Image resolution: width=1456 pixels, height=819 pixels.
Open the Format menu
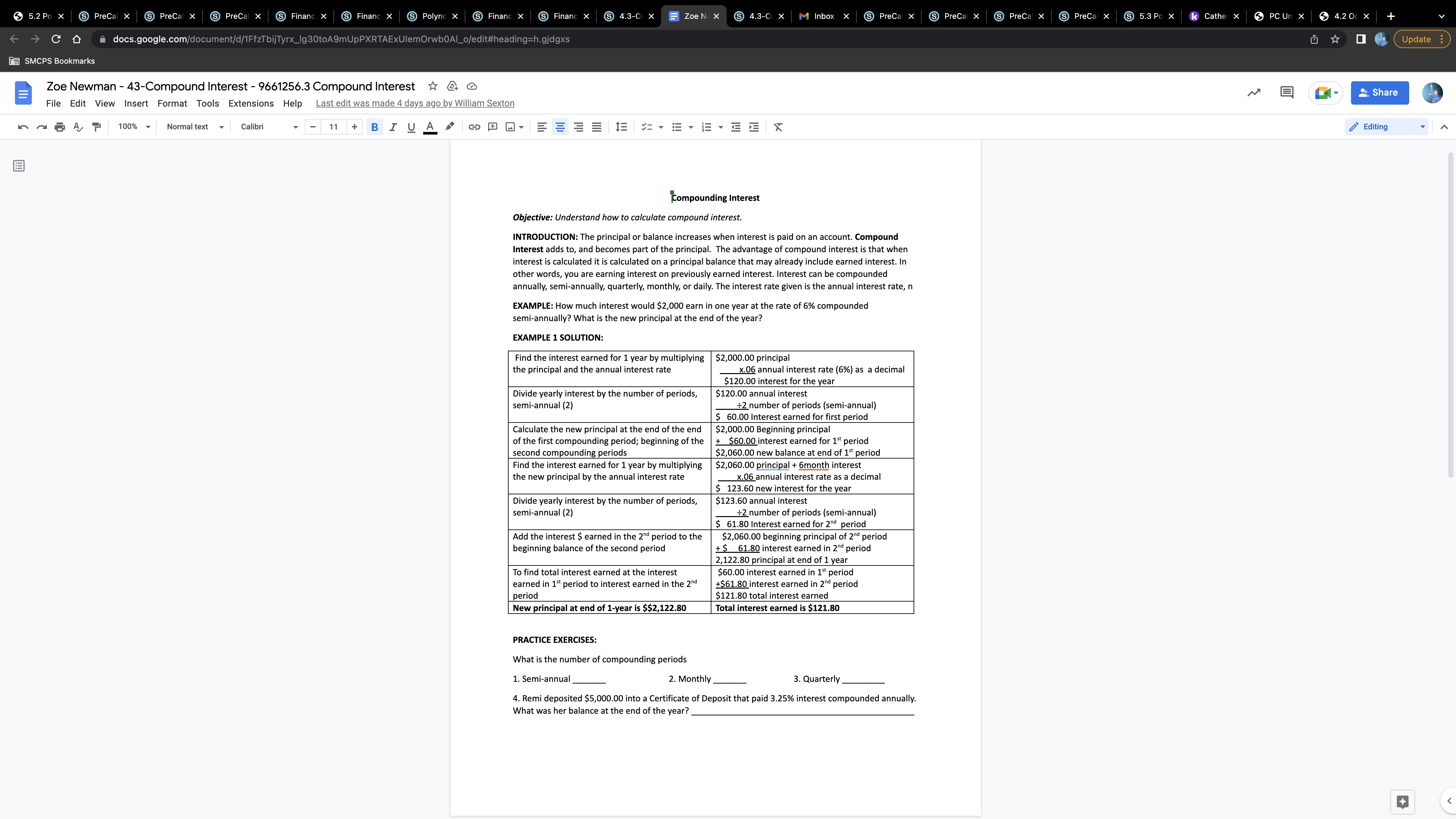tap(172, 103)
